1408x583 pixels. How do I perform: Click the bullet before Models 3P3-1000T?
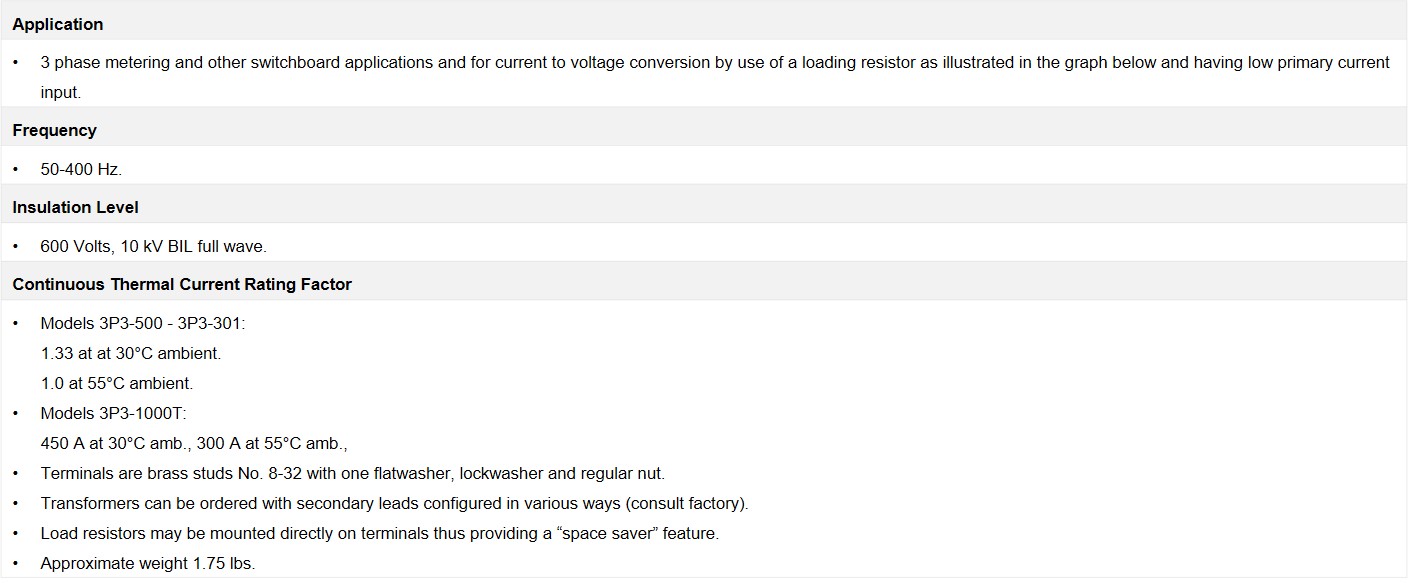[16, 413]
